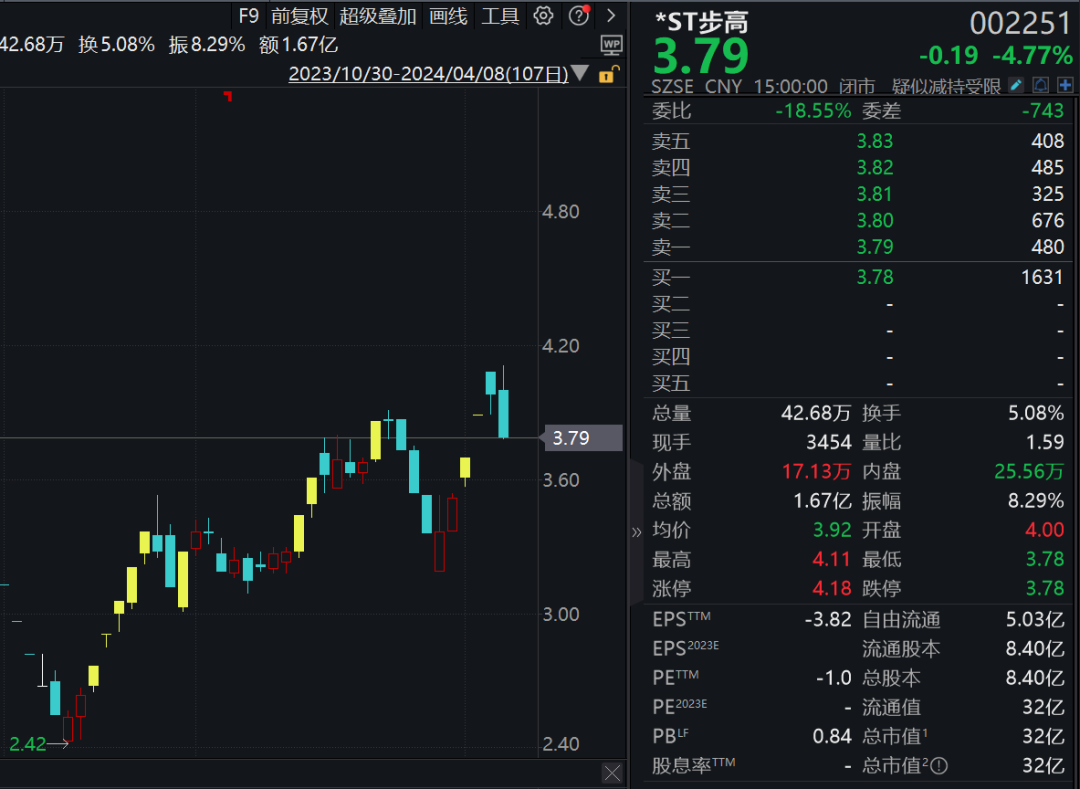Screen dimensions: 1080x789
Task: Click the 疑似减持受限 warning label
Action: [x=946, y=87]
